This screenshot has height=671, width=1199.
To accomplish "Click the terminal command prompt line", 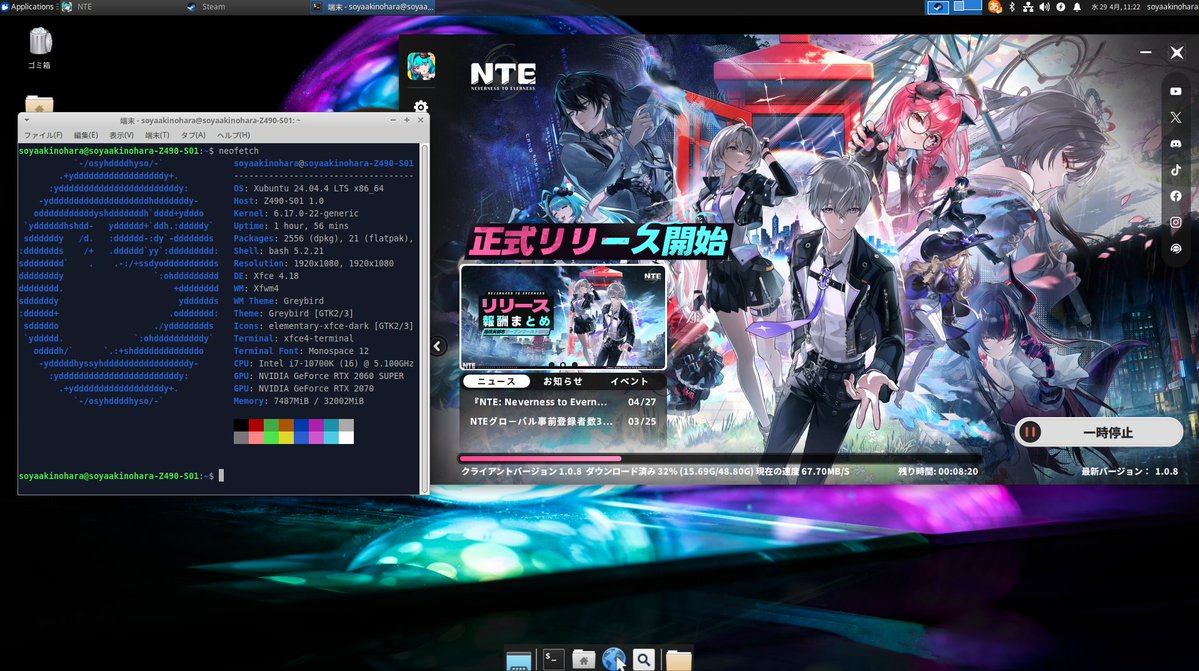I will pos(122,475).
